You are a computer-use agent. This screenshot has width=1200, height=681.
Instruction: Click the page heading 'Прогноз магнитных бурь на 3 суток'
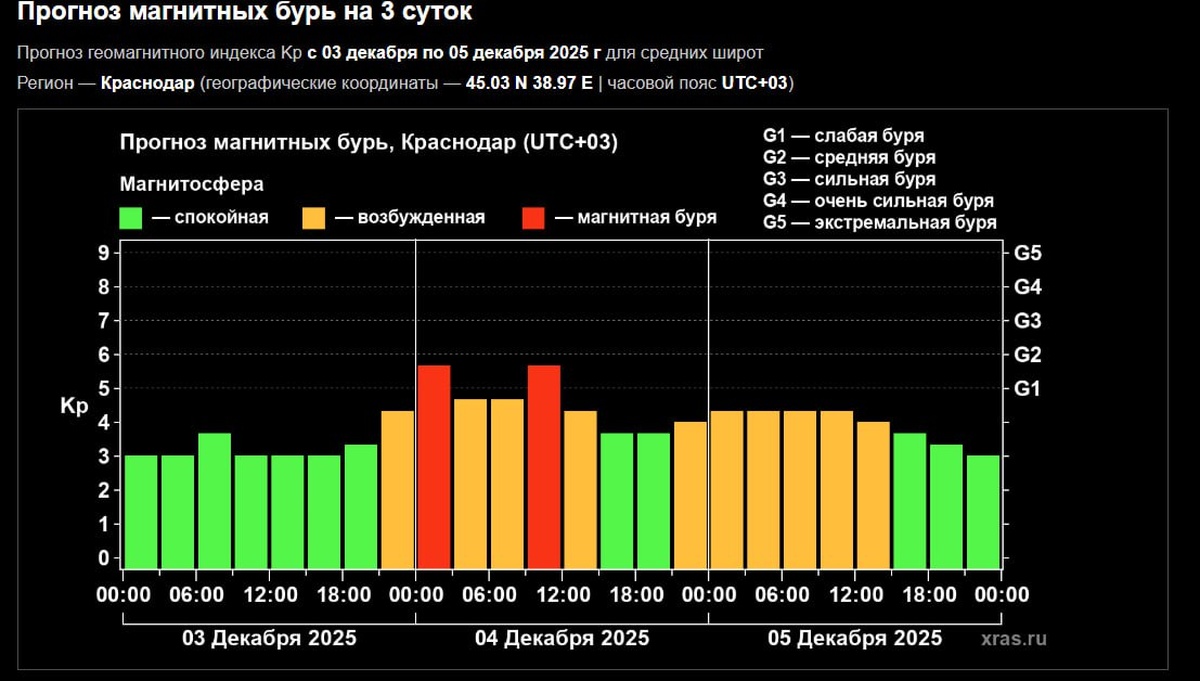point(246,14)
